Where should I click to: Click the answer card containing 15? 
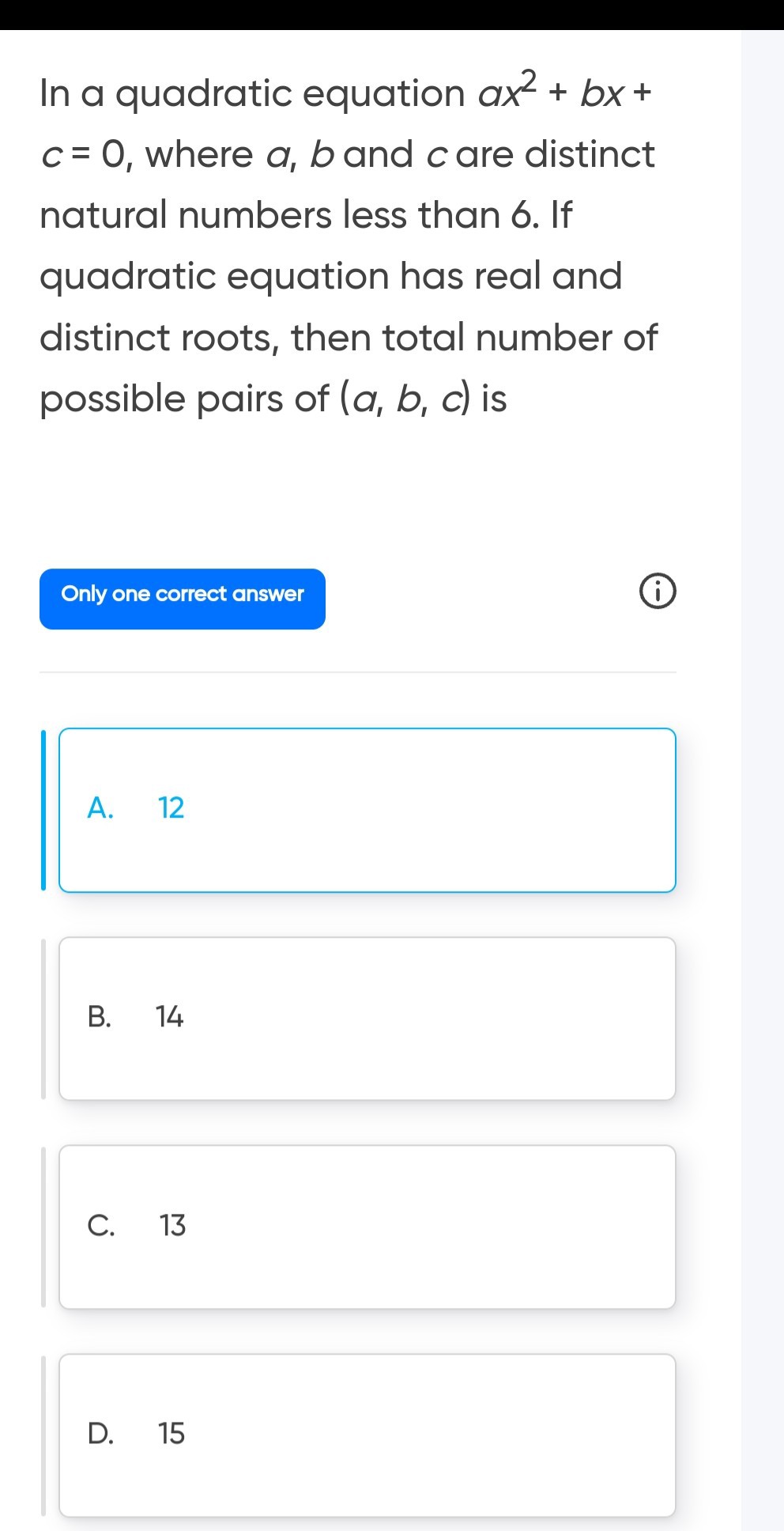367,1435
